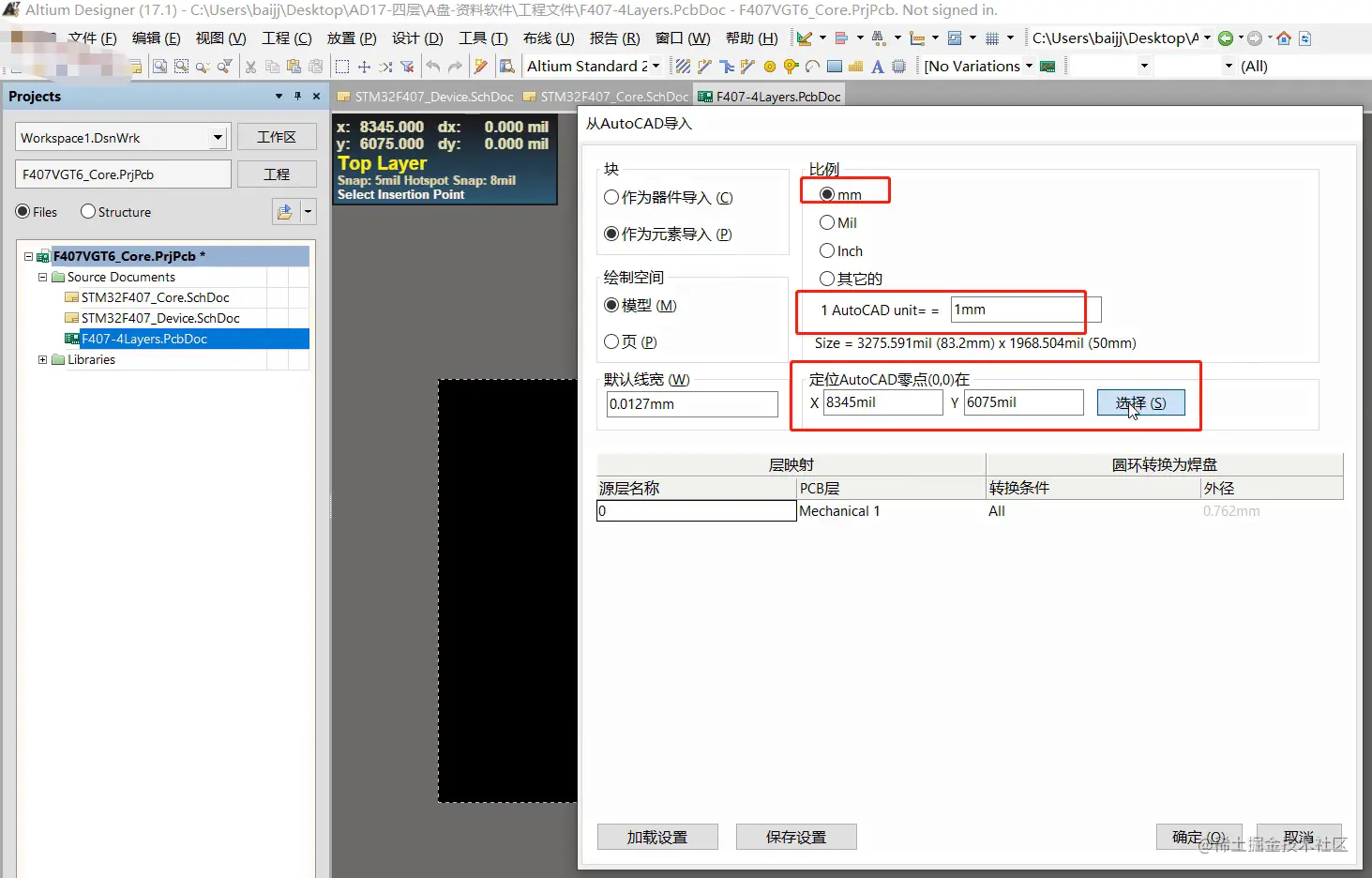Click the align objects toolbar icon

click(x=841, y=38)
